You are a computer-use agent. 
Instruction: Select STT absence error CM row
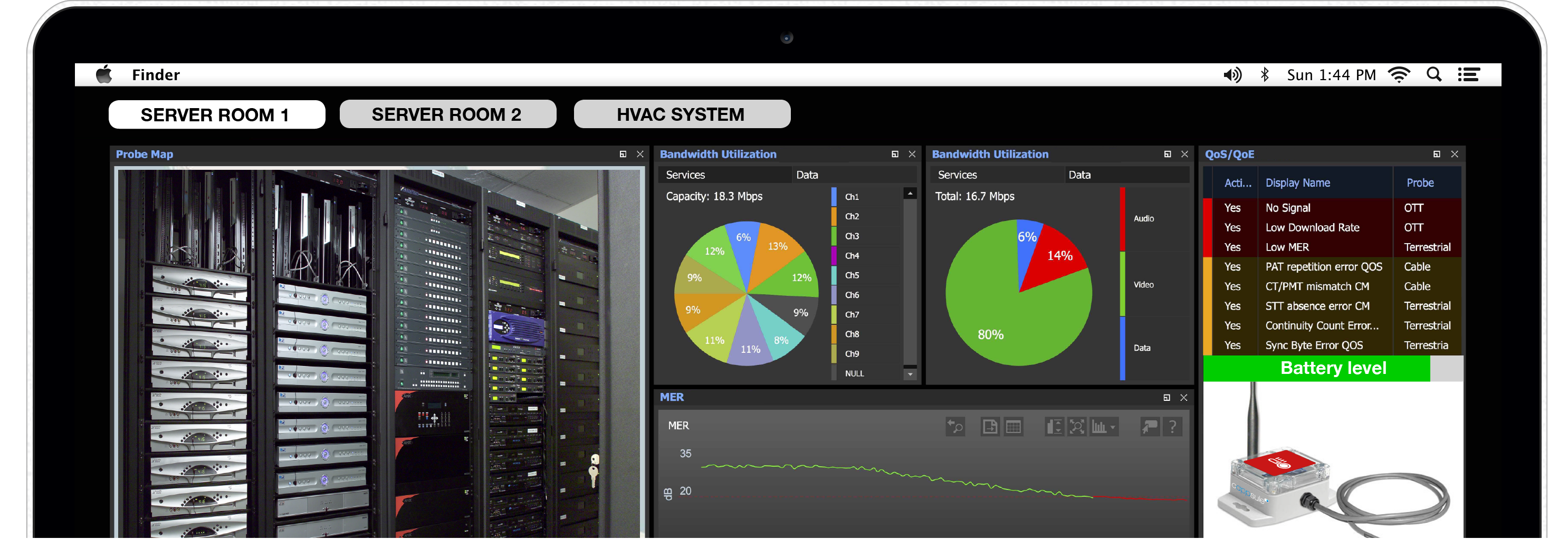pyautogui.click(x=1333, y=306)
